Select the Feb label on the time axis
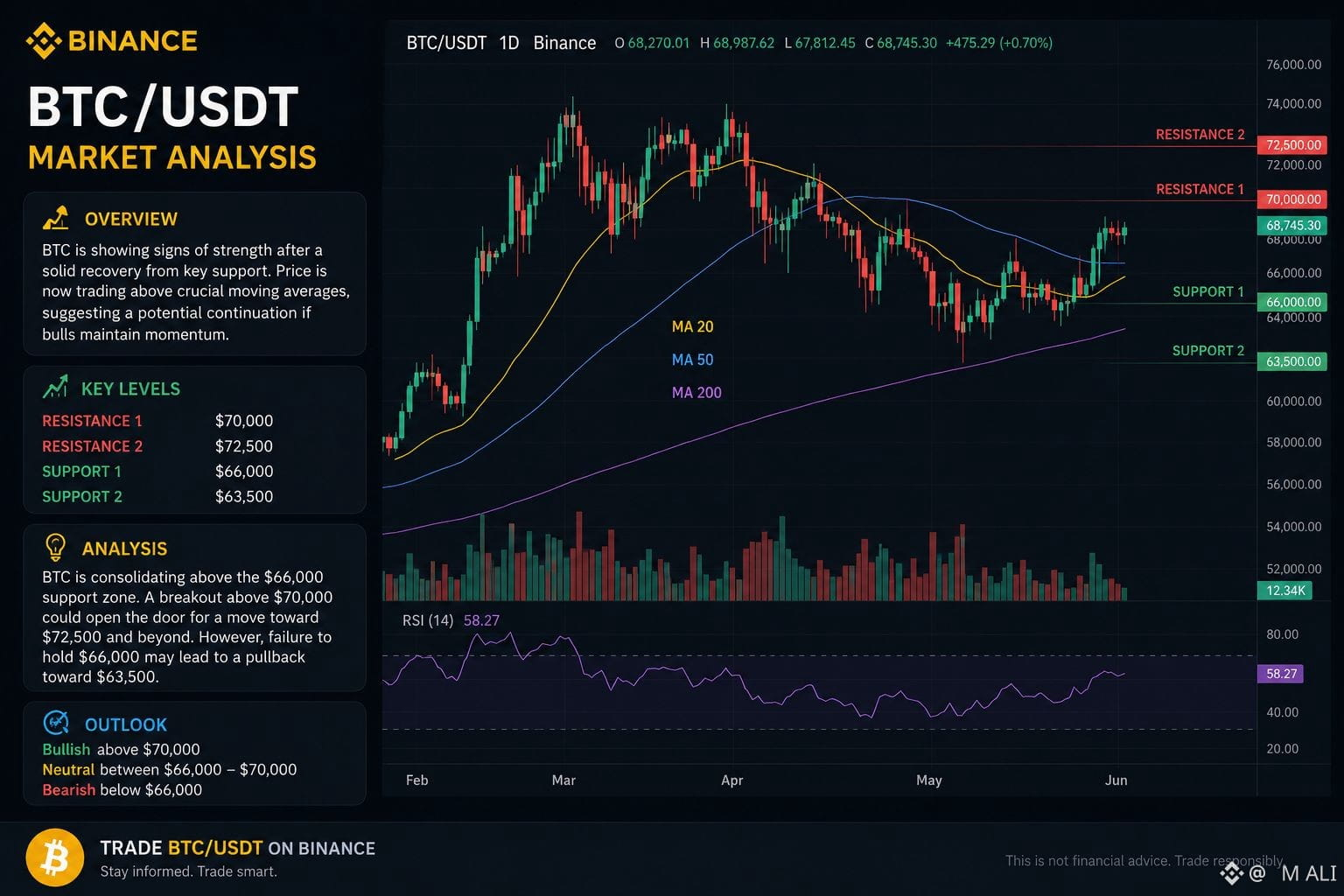Viewport: 1344px width, 896px height. pyautogui.click(x=417, y=780)
